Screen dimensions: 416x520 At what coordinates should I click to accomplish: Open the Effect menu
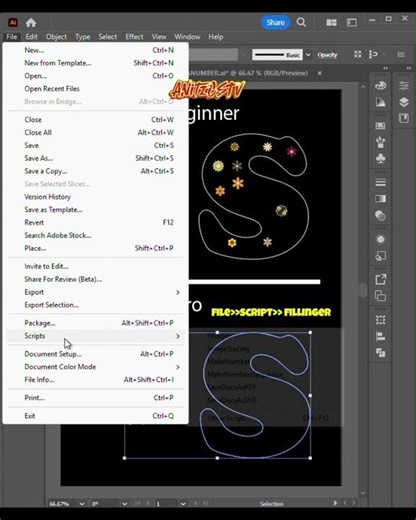[x=134, y=37]
